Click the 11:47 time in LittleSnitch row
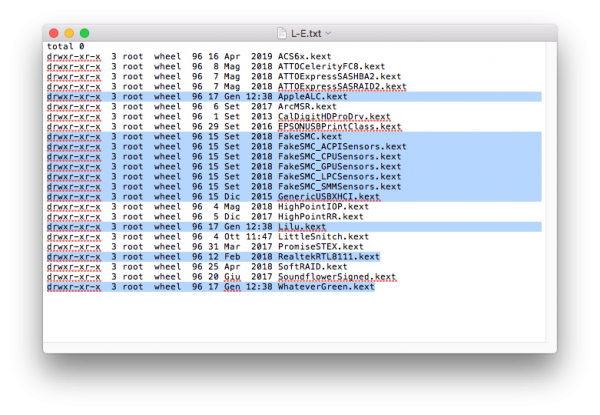Screen dimensions: 600x415 pos(259,237)
